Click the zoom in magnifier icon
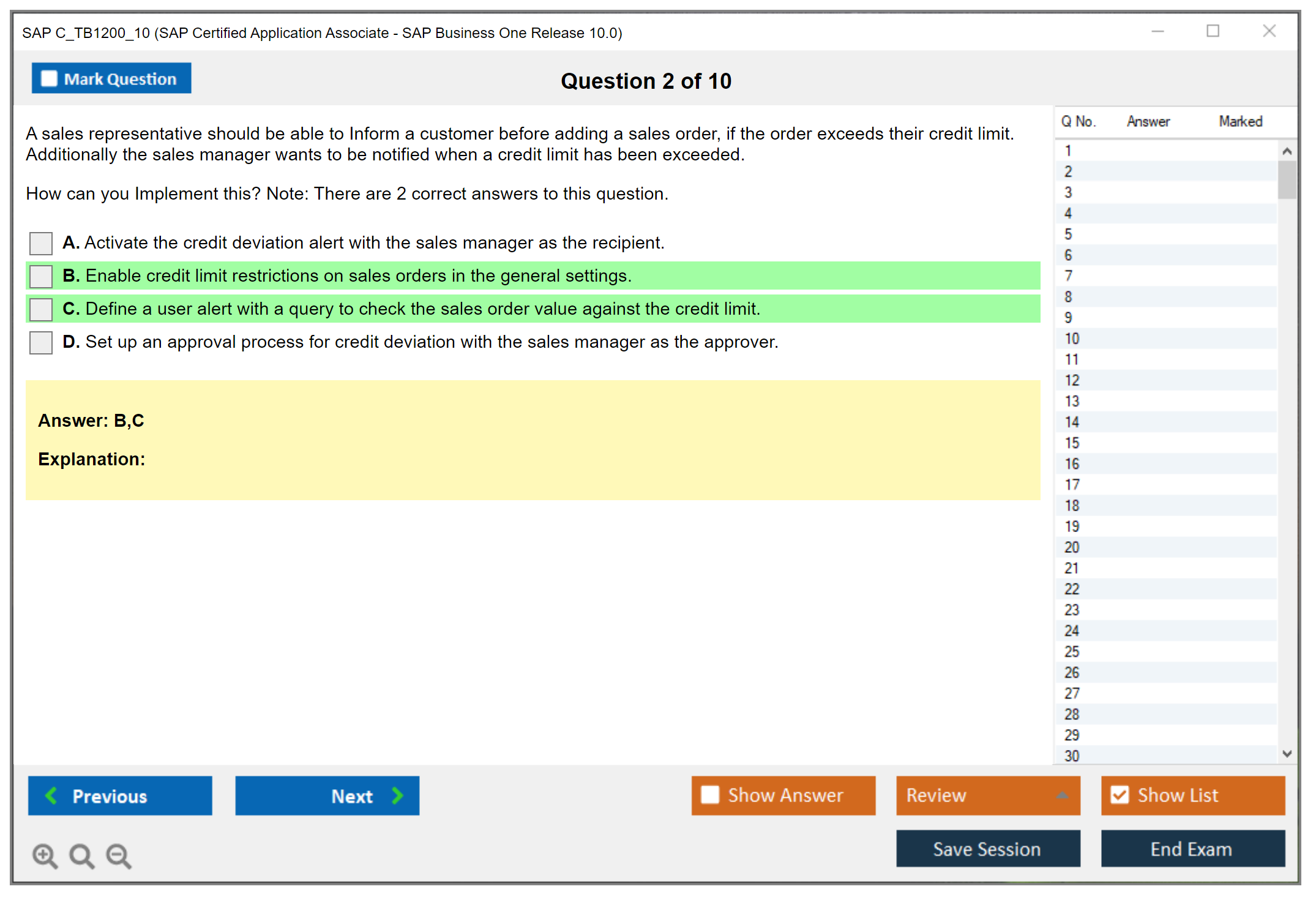This screenshot has height=900, width=1316. point(45,855)
